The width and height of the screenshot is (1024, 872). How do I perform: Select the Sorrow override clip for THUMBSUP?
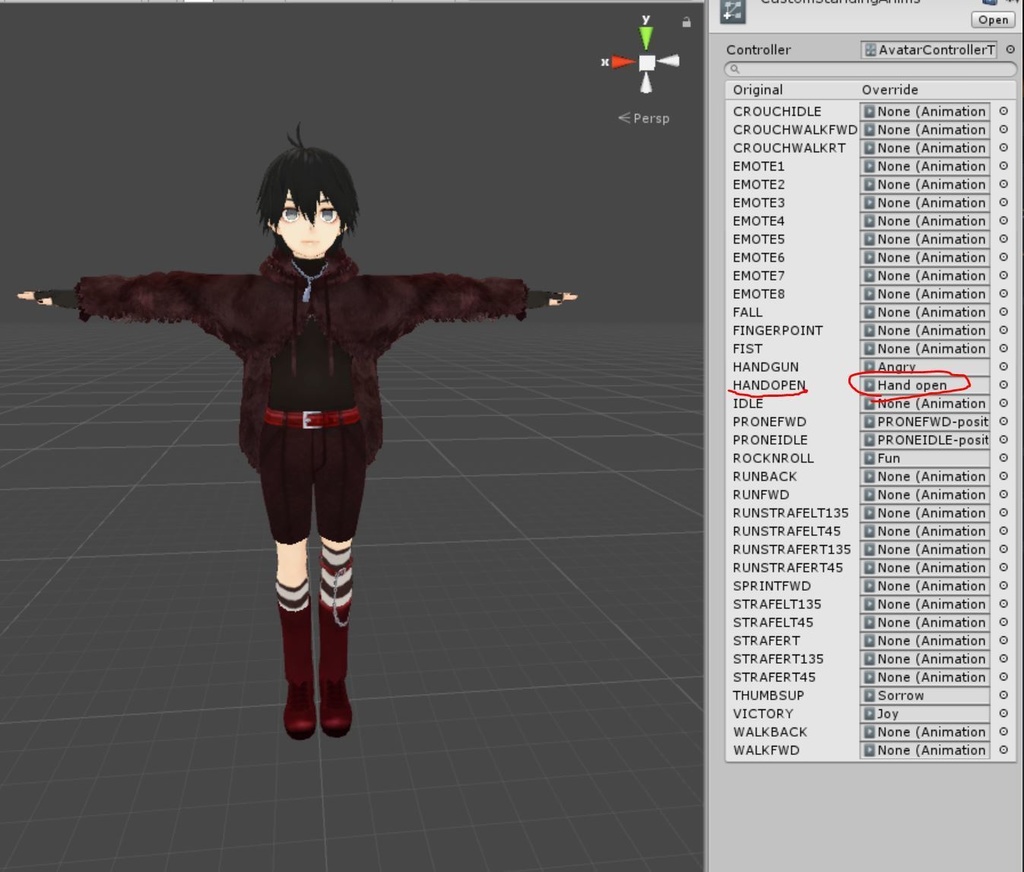pos(925,696)
